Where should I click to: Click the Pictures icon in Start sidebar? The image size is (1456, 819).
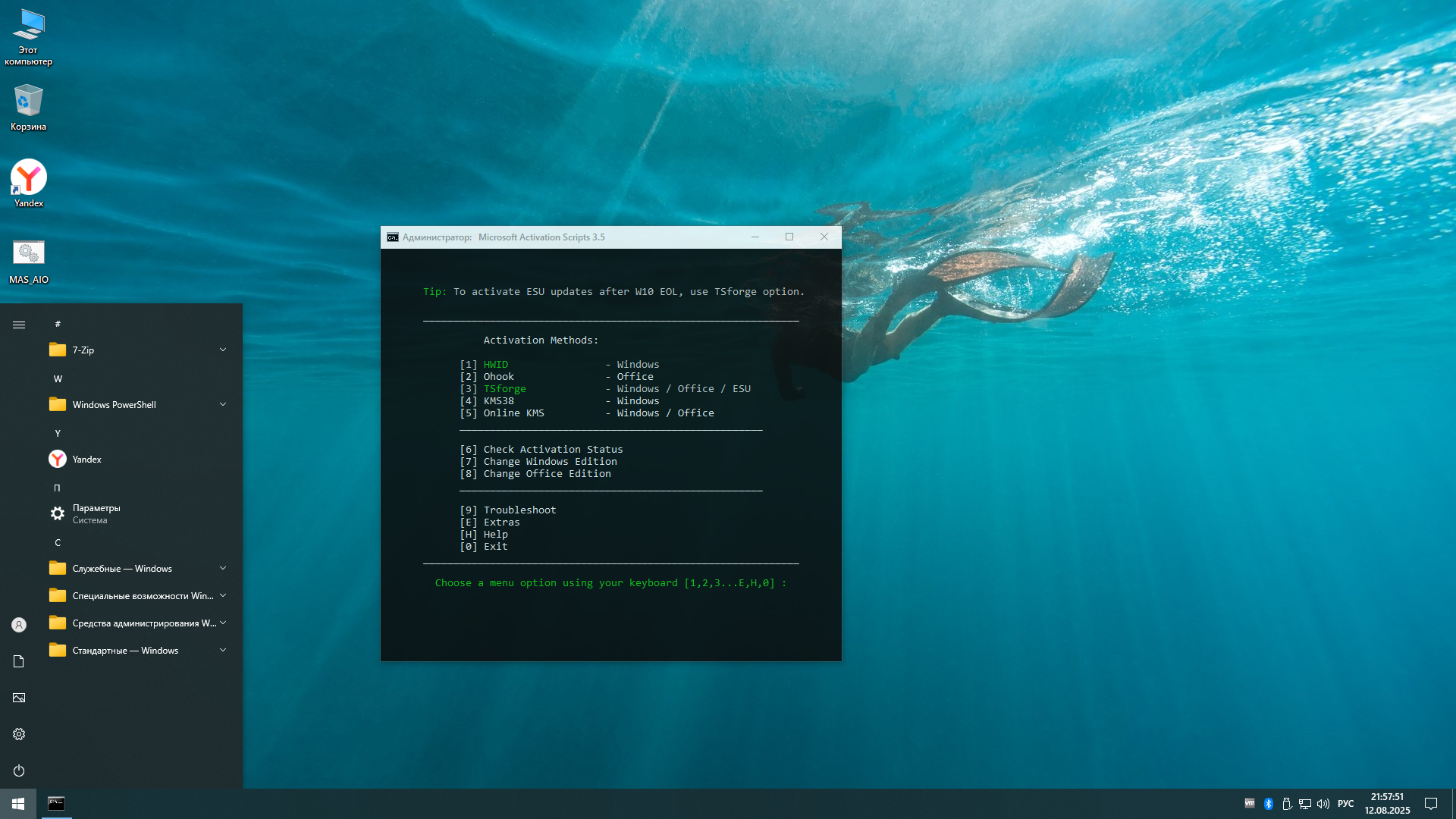(x=19, y=698)
